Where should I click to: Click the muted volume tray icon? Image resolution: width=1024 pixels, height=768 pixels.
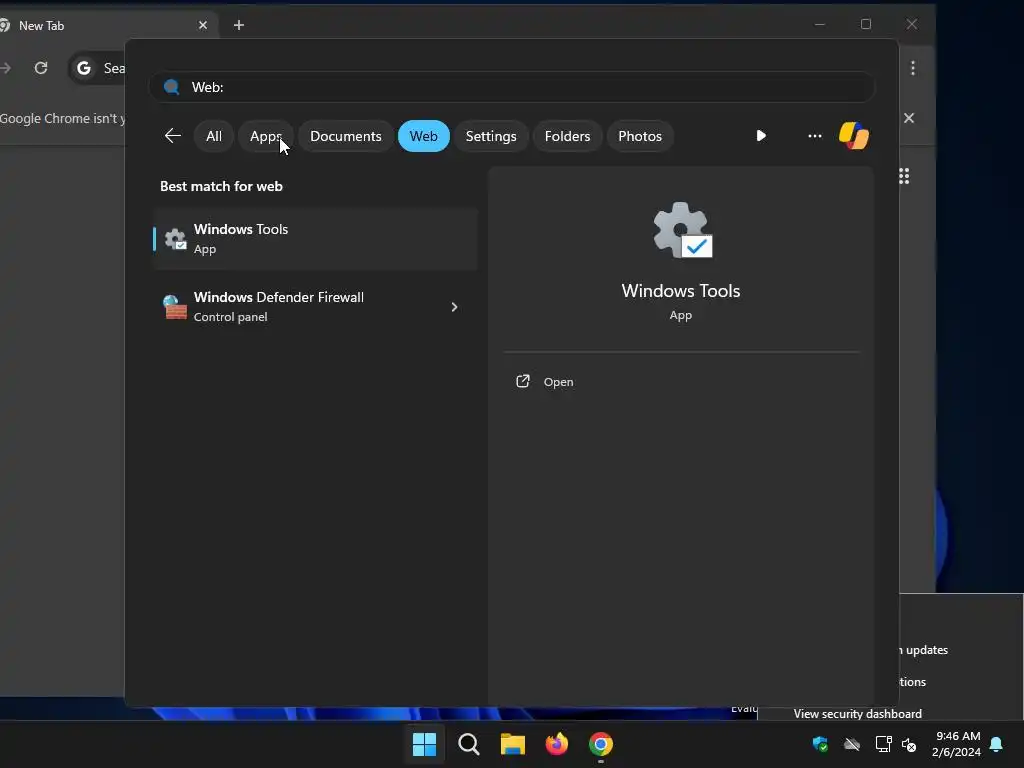click(x=909, y=744)
